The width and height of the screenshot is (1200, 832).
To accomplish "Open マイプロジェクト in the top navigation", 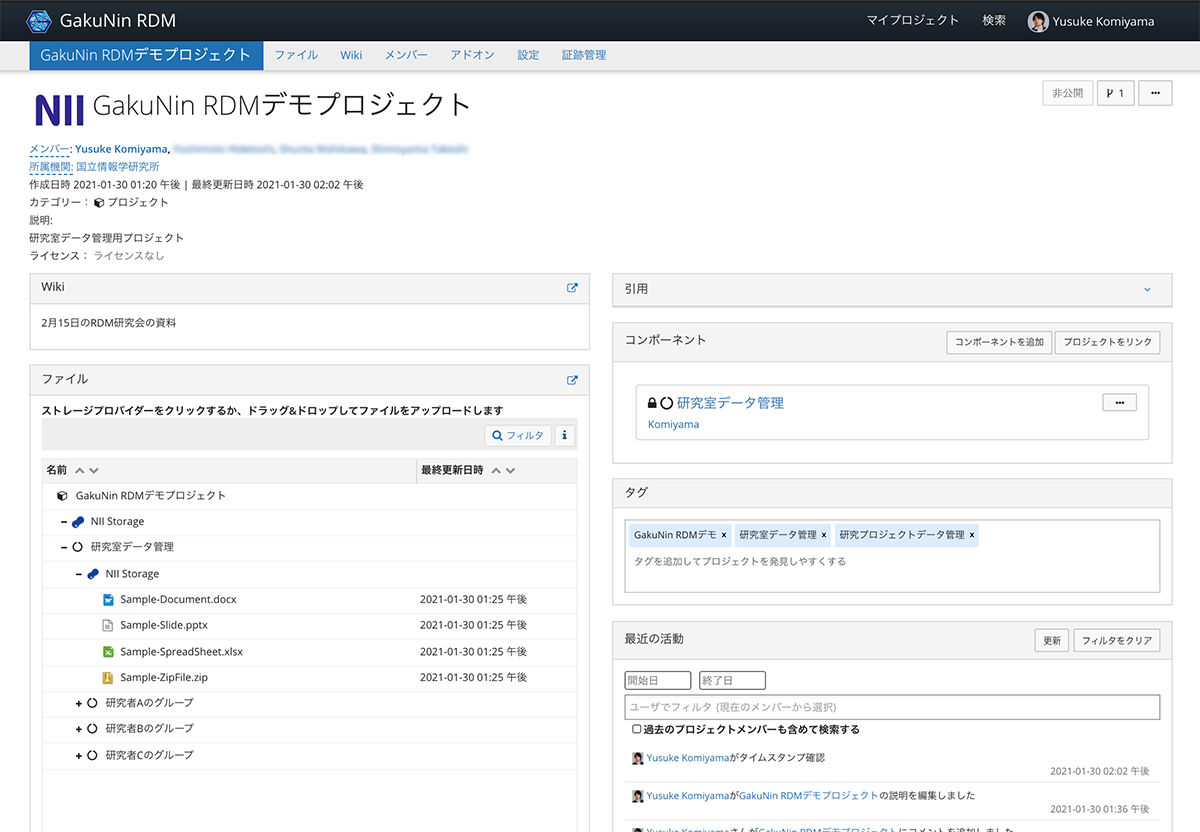I will [x=913, y=20].
